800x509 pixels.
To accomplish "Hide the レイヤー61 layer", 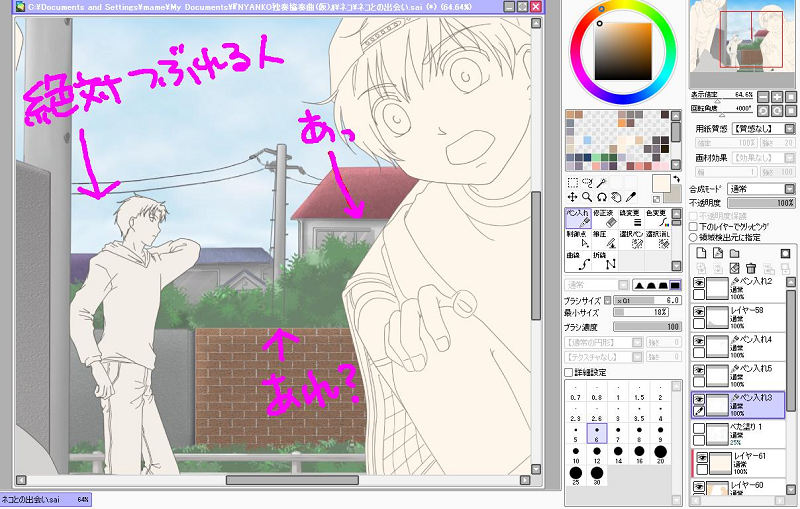I will pyautogui.click(x=703, y=458).
